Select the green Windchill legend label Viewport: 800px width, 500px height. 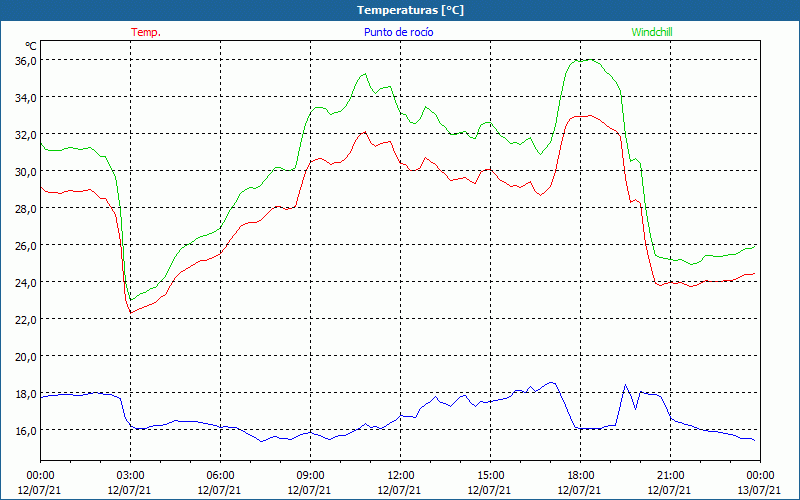point(652,32)
